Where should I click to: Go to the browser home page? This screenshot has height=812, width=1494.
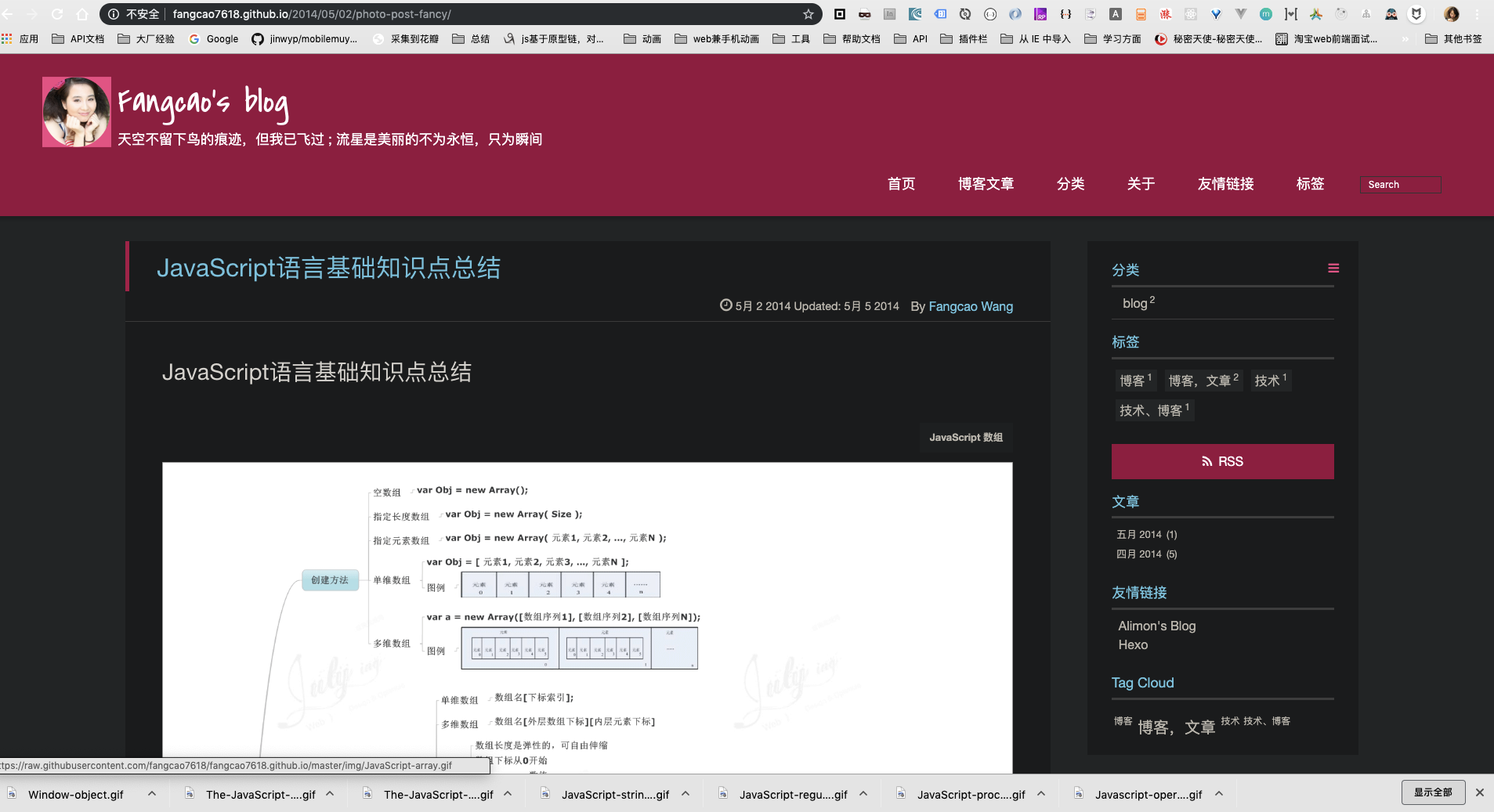point(82,14)
